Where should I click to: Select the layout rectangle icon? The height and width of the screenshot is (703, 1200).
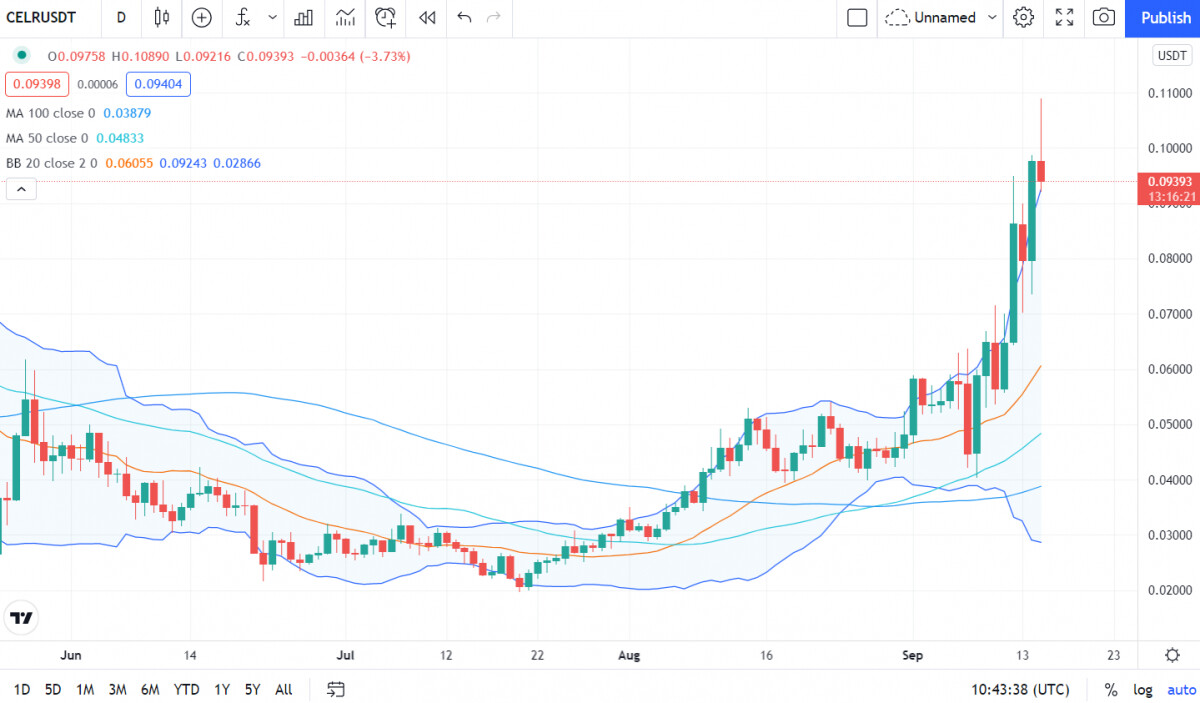pos(857,17)
